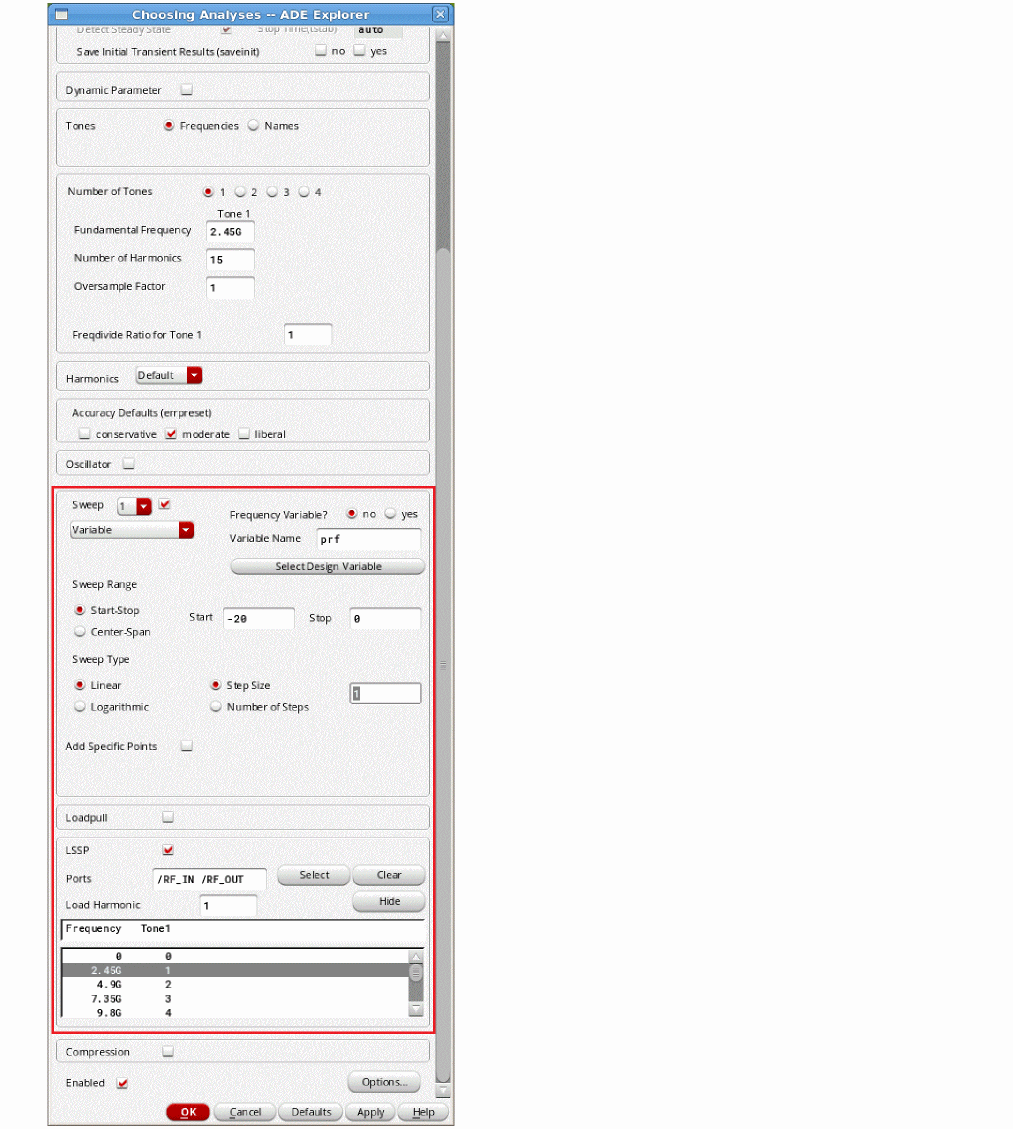Image resolution: width=1013 pixels, height=1129 pixels.
Task: Set Number of Tones to 3
Action: tap(272, 192)
